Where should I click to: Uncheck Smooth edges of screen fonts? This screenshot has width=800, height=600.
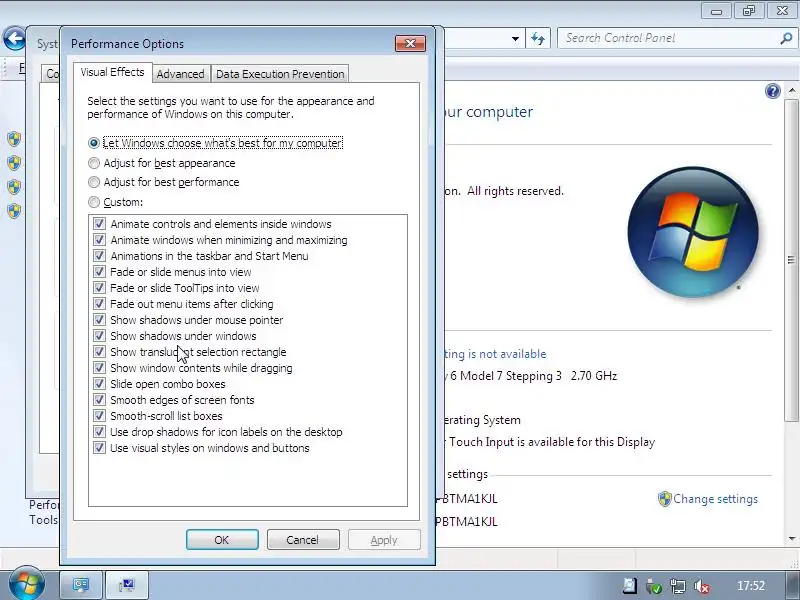tap(99, 399)
